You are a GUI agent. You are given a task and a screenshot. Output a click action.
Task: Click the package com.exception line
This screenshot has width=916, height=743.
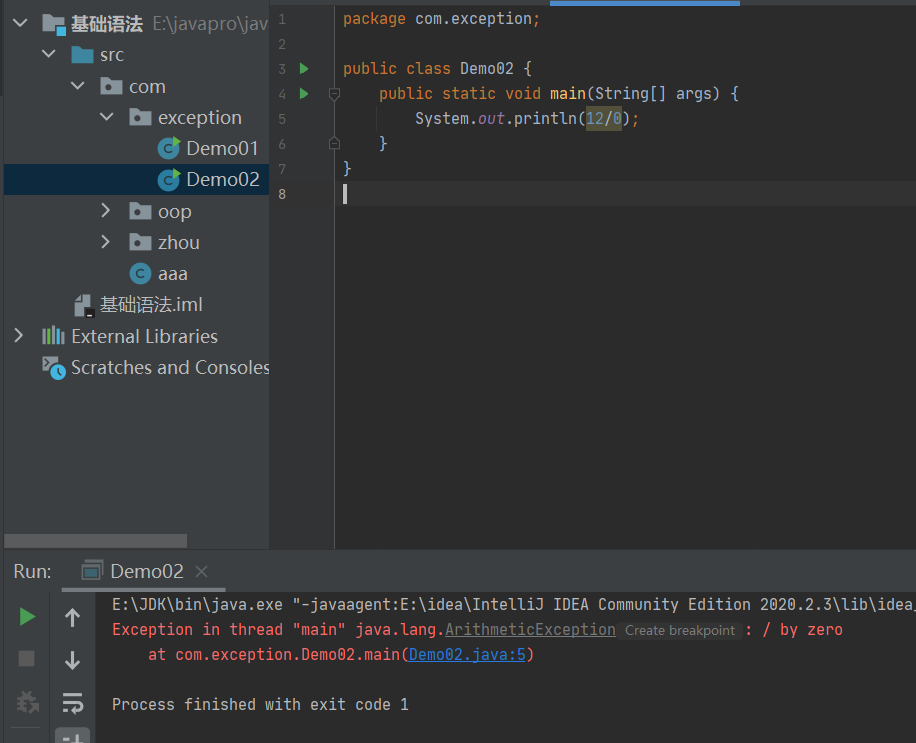pos(441,19)
